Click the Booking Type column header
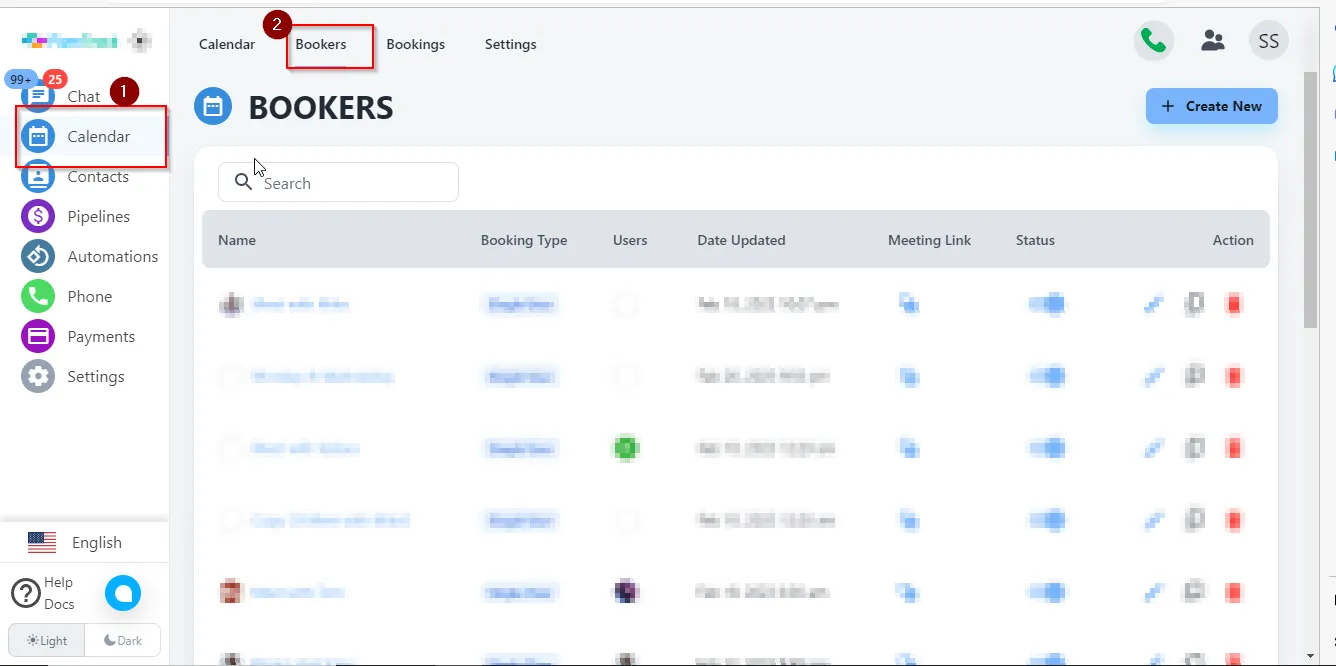1336x666 pixels. coord(524,240)
